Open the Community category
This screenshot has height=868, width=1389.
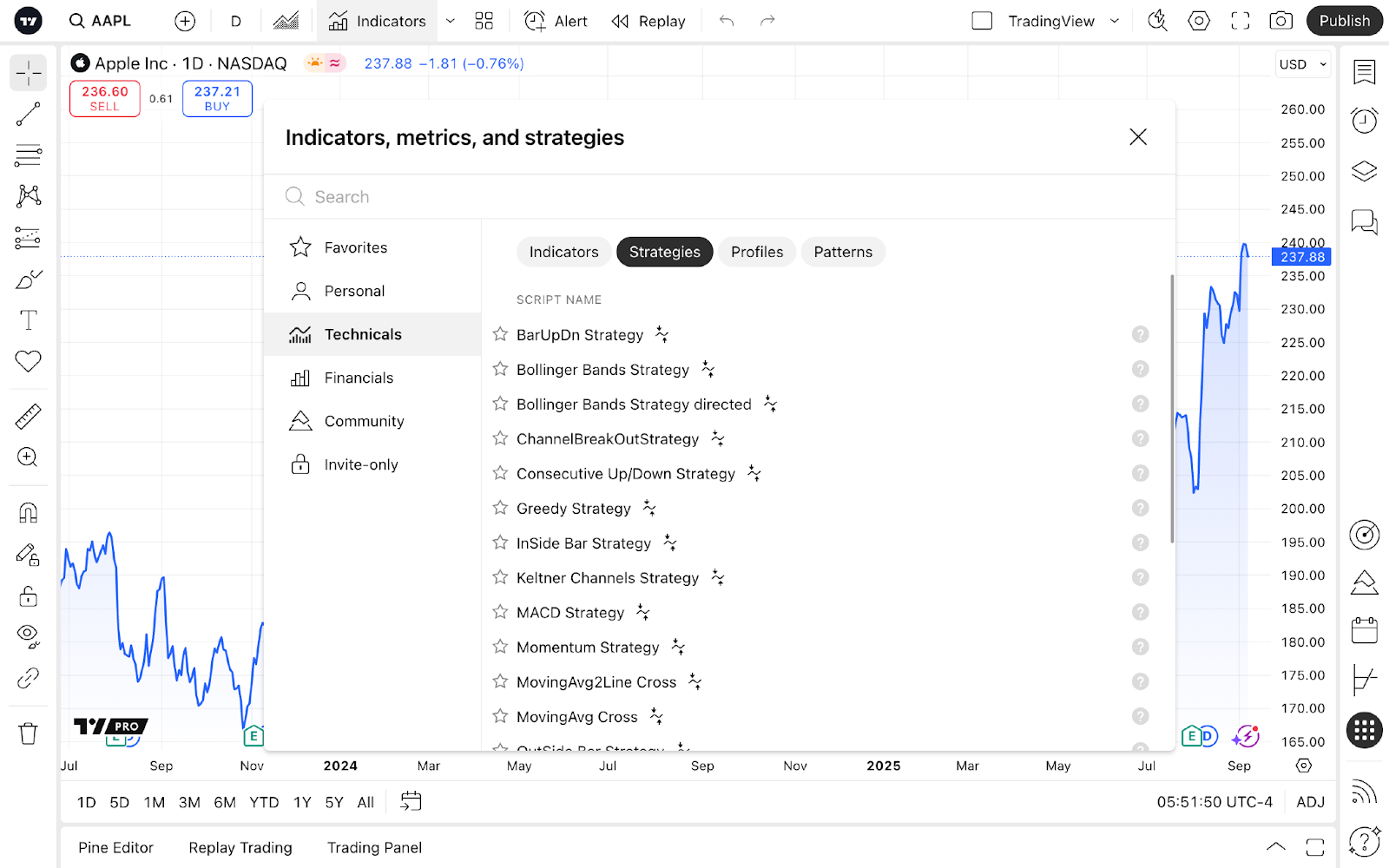[x=364, y=421]
